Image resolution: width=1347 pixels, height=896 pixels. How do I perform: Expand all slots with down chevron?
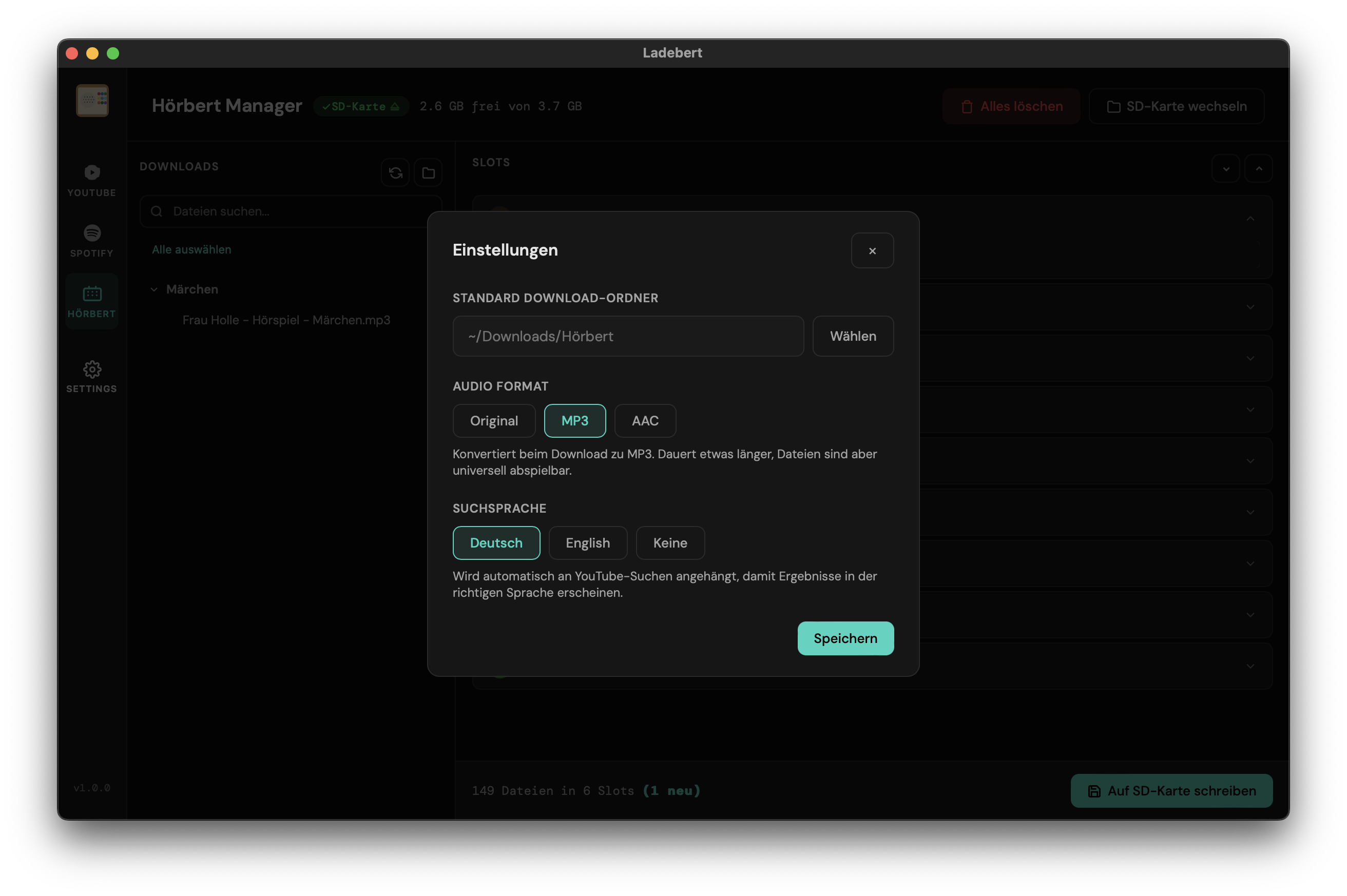pyautogui.click(x=1225, y=168)
